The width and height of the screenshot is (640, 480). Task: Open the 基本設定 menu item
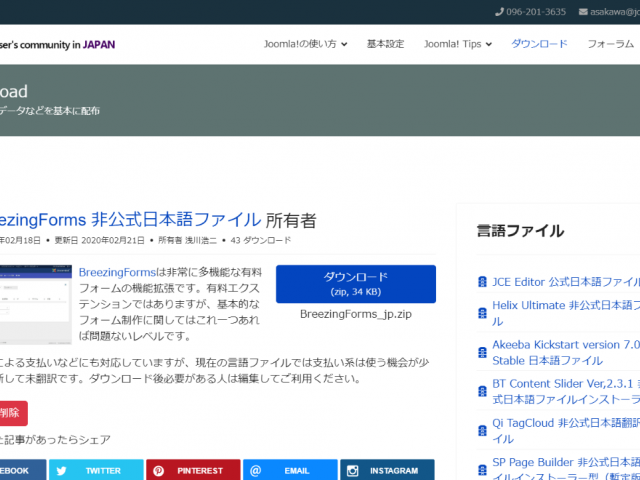coord(385,44)
